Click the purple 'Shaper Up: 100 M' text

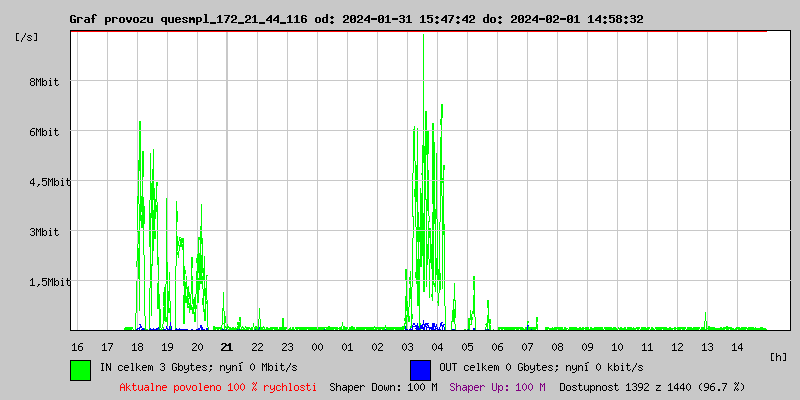pyautogui.click(x=497, y=387)
